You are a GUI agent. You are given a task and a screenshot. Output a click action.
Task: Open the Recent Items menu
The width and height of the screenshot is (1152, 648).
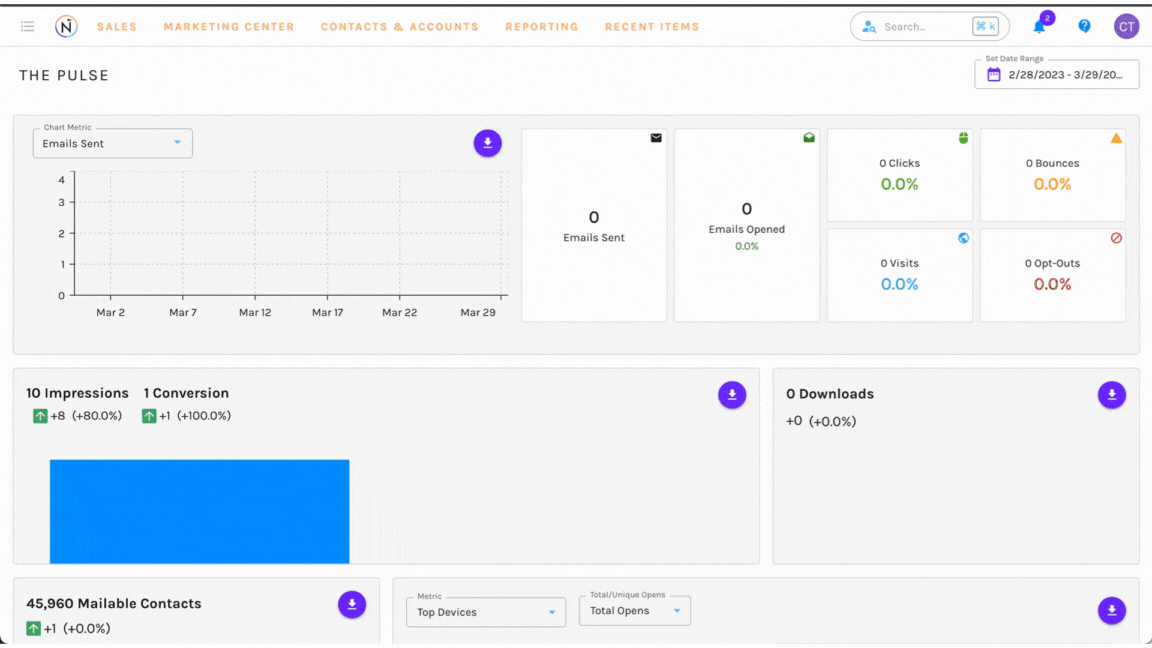click(x=652, y=26)
